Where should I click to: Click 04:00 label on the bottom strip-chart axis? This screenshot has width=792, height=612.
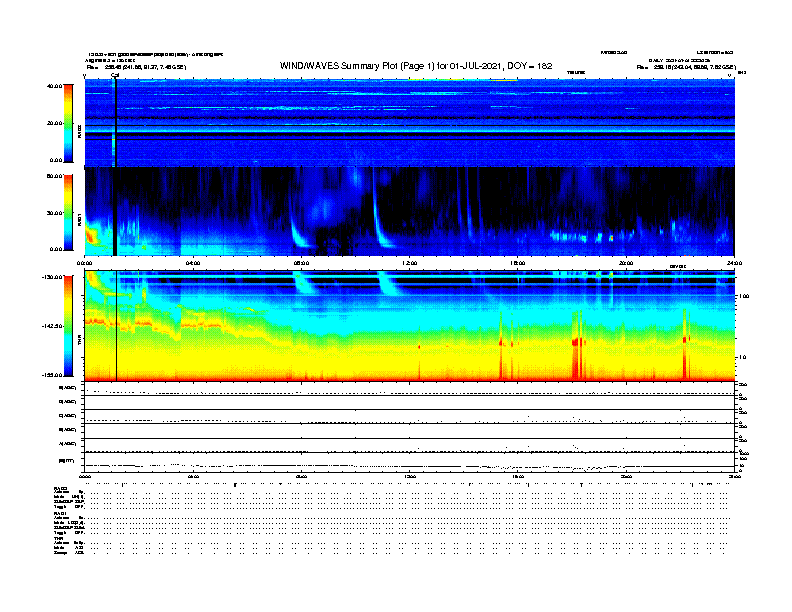[x=193, y=476]
